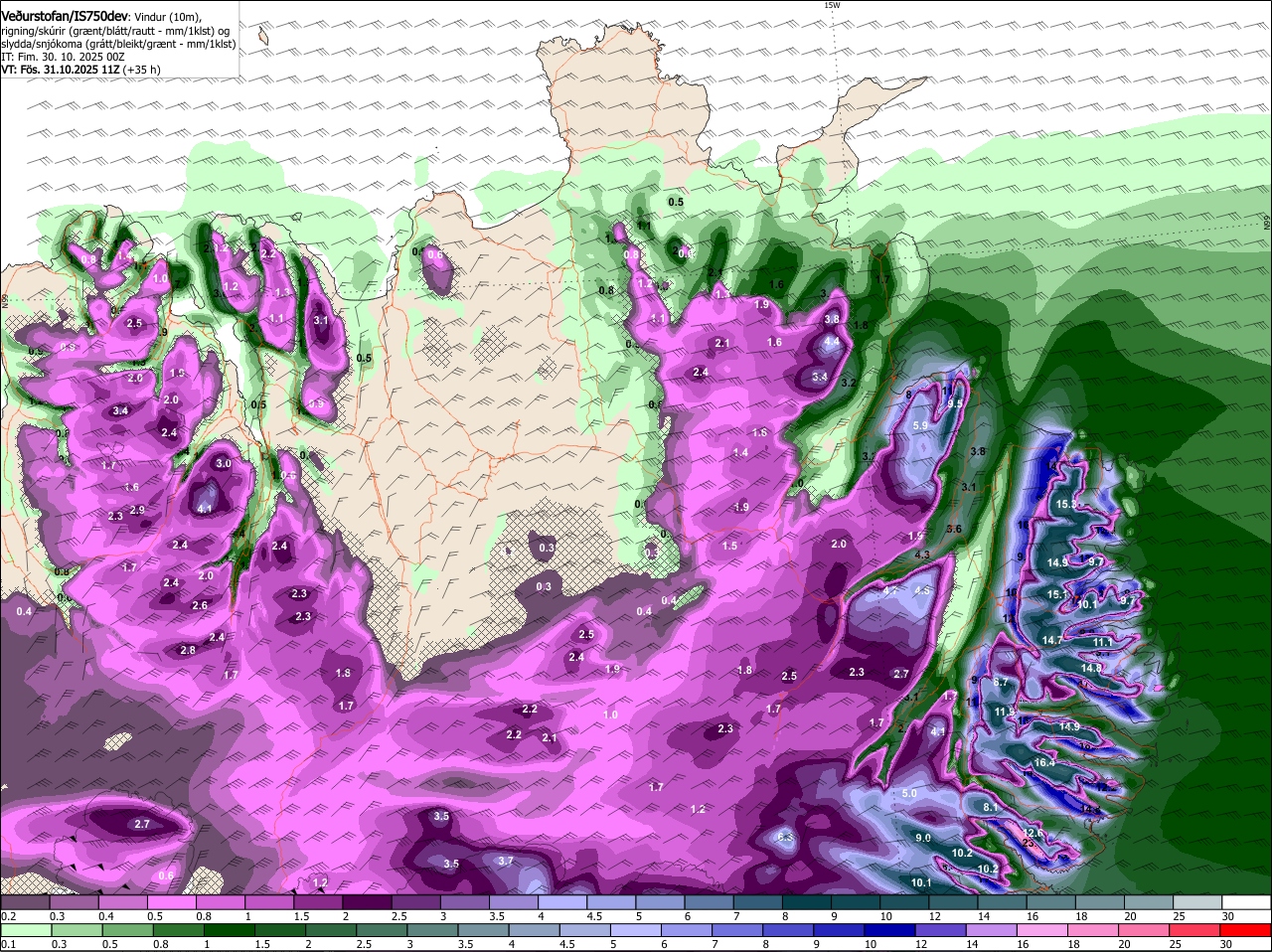Pick the upper legend swatch between 0.2 and 0.3
The image size is (1272, 952).
pos(28,901)
